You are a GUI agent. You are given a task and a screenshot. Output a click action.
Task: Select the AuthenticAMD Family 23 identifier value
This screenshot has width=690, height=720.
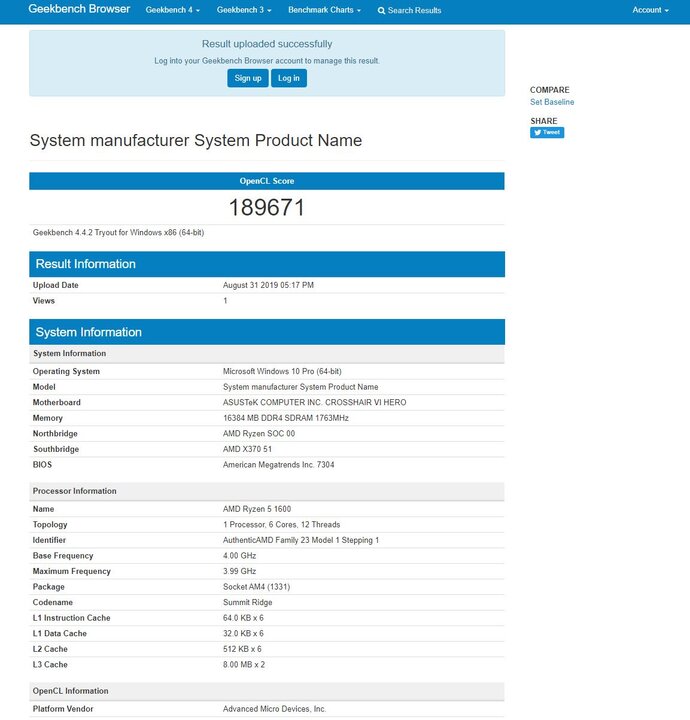301,540
